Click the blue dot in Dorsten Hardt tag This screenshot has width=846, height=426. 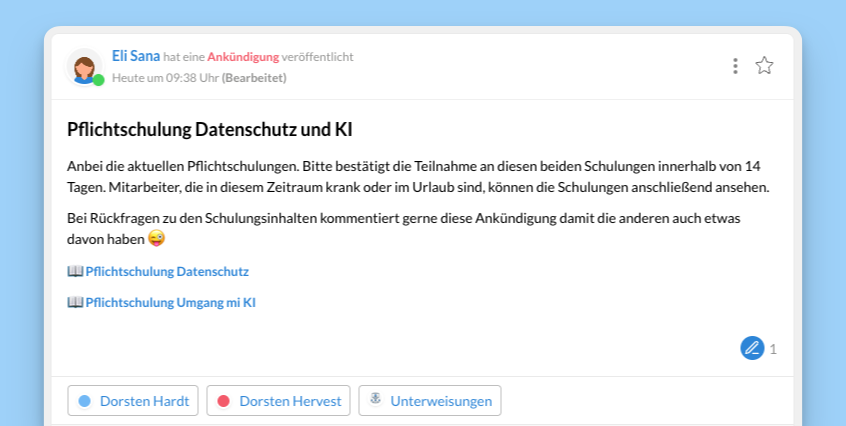point(84,401)
